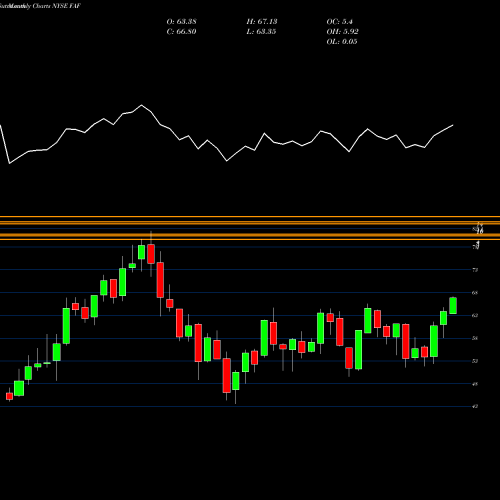The height and width of the screenshot is (500, 500).
Task: Select the open value 'O: 63.38'
Action: tap(181, 22)
